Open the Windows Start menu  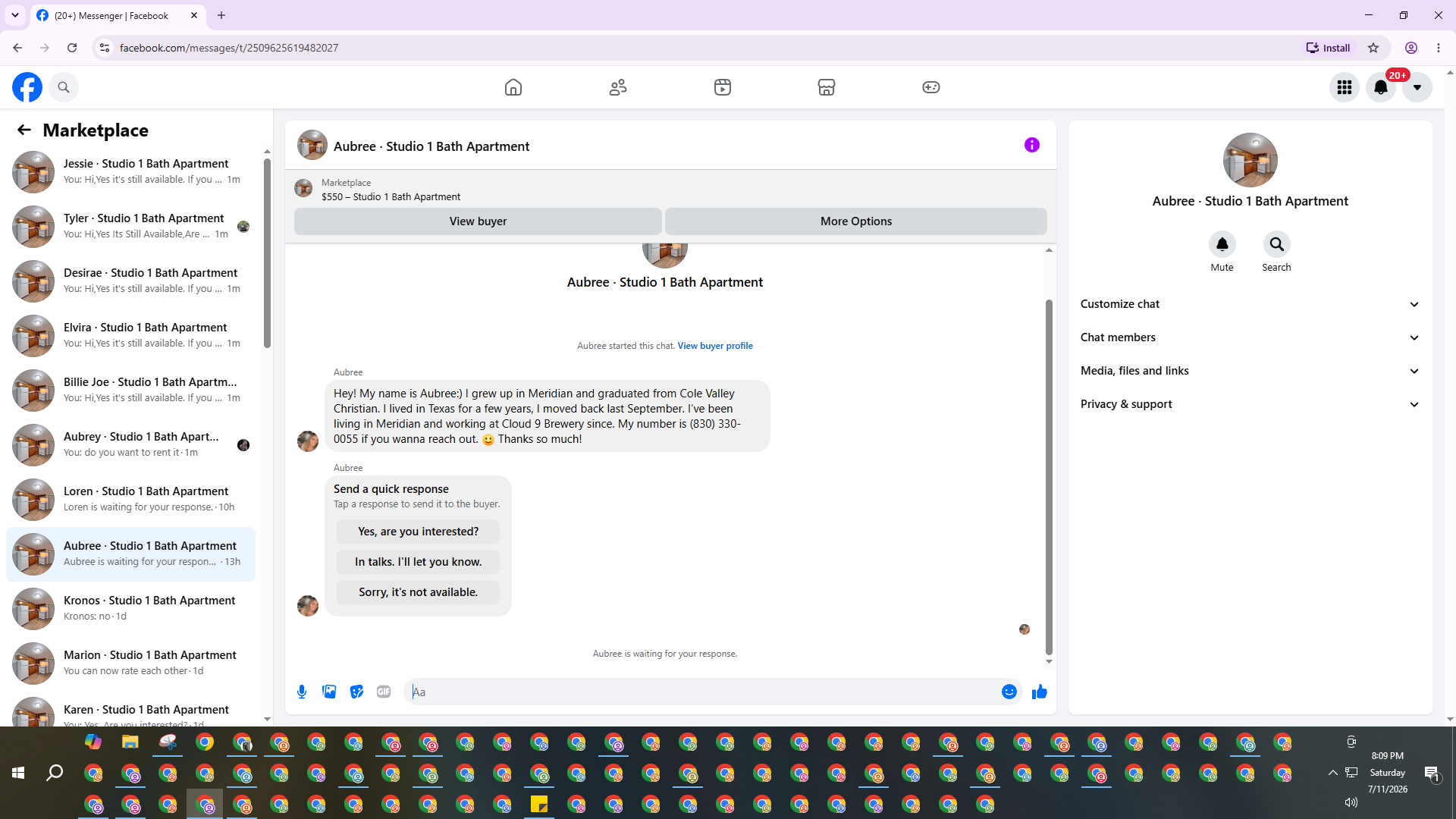(18, 773)
